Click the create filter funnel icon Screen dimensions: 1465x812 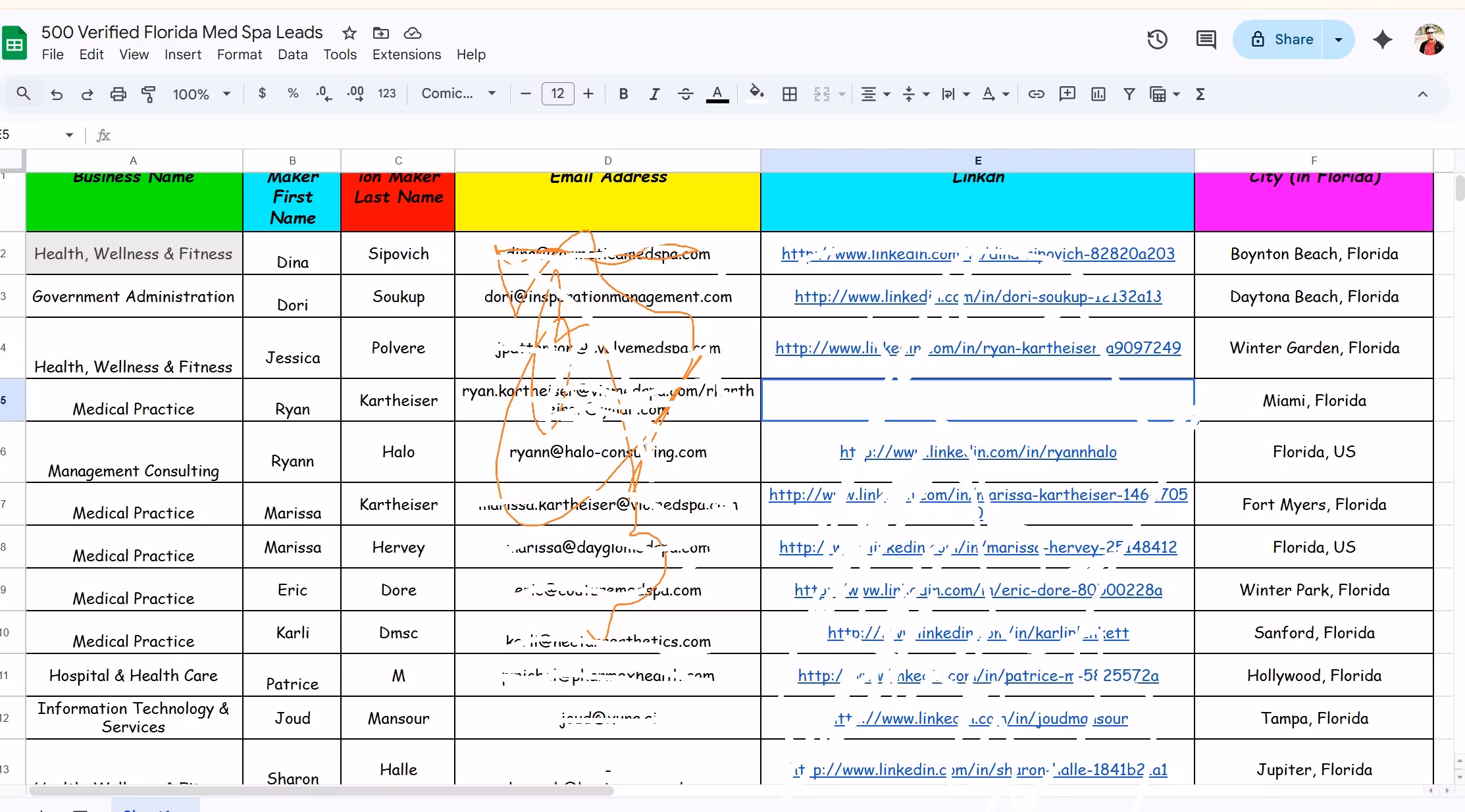(1129, 94)
